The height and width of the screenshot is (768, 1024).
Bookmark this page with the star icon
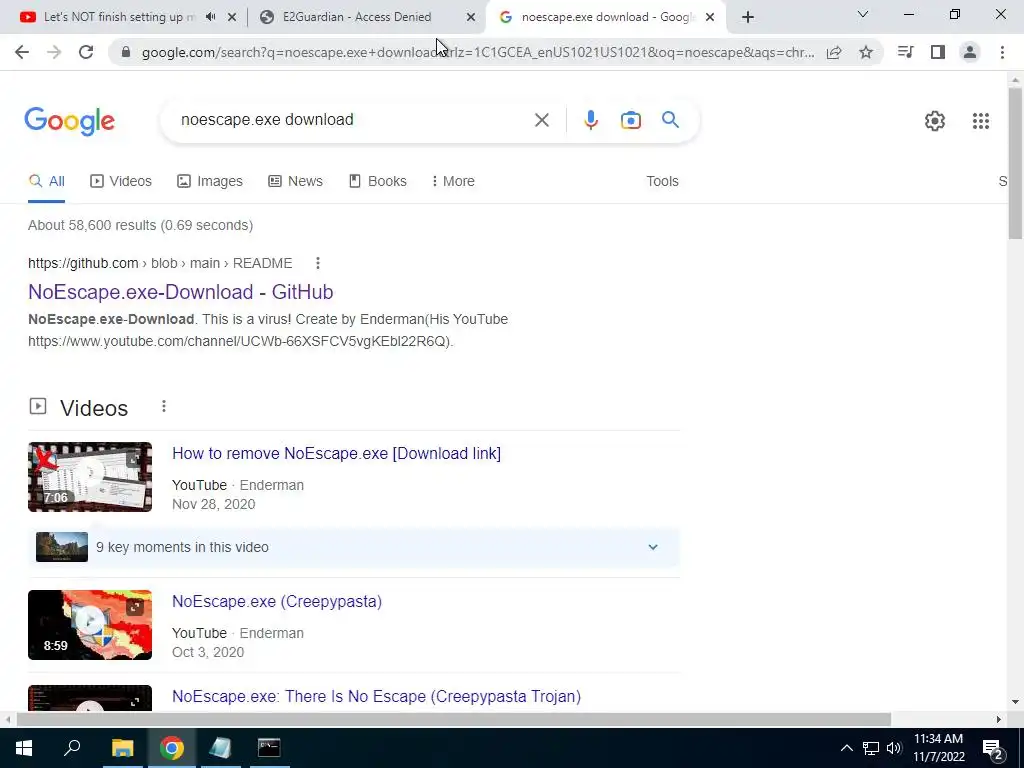click(x=866, y=52)
